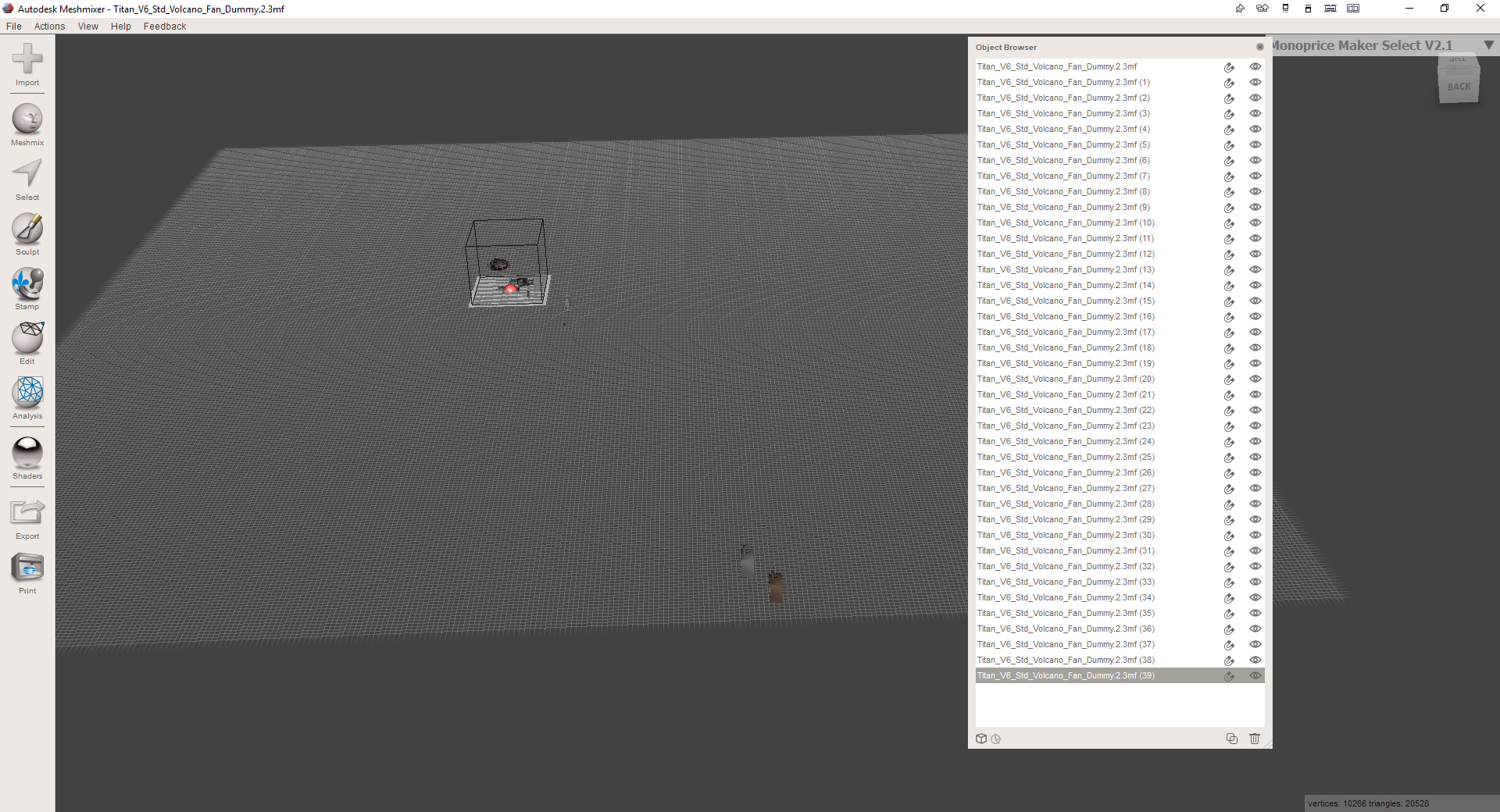Click the first title bar tray icon left of minimize

[x=1240, y=9]
